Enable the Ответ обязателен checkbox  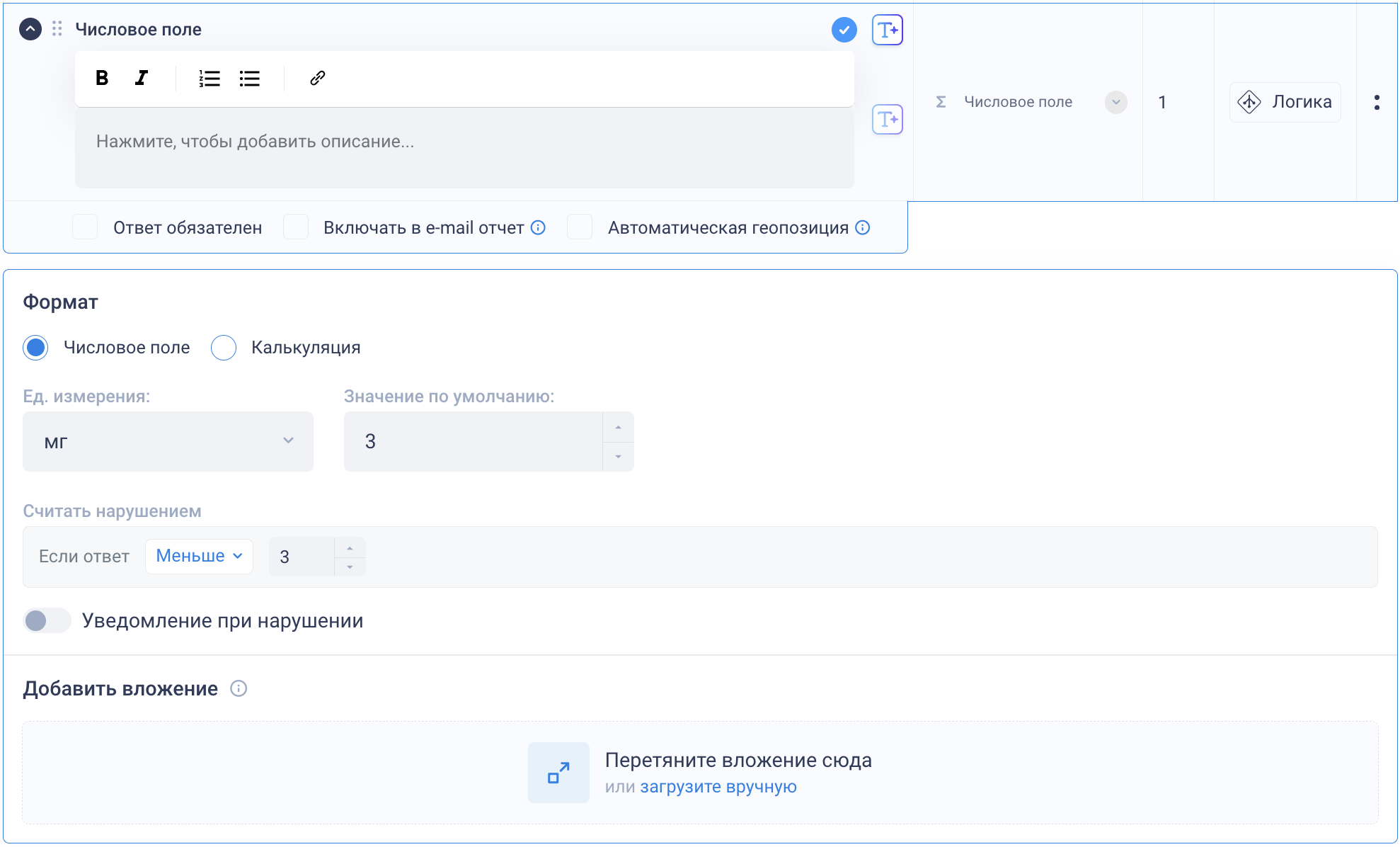point(85,227)
